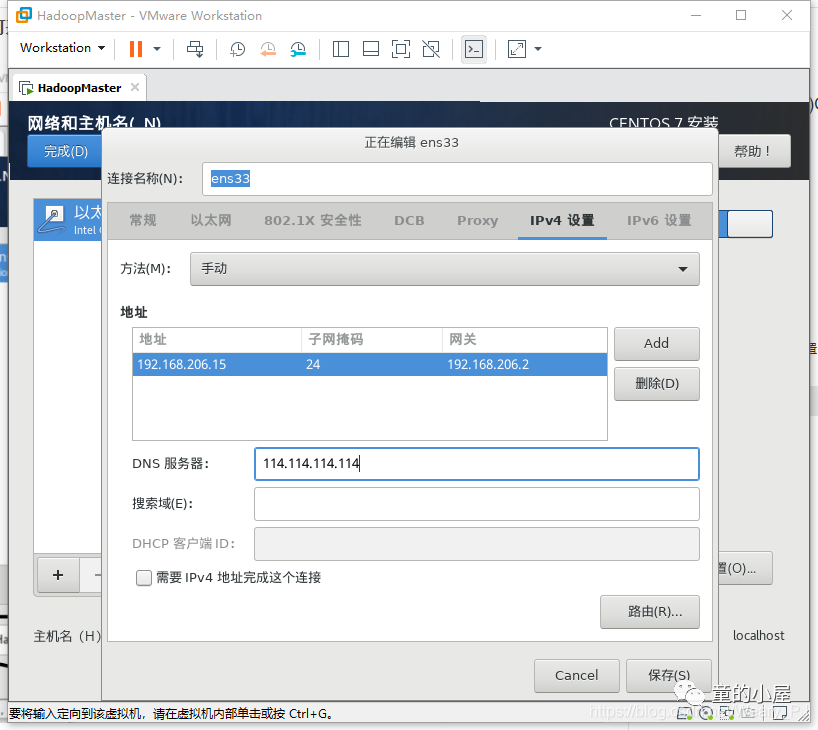The height and width of the screenshot is (730, 818).
Task: Click the 帮助! help button
Action: point(754,151)
